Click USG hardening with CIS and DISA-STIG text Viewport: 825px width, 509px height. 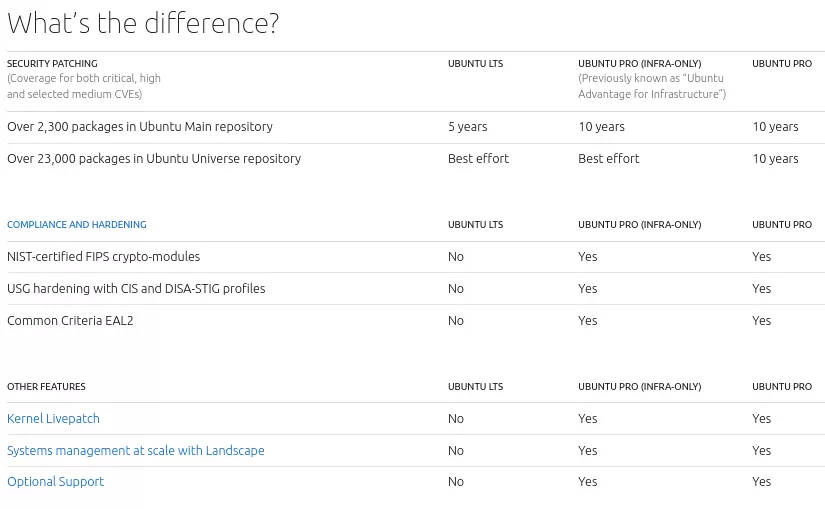coord(136,288)
